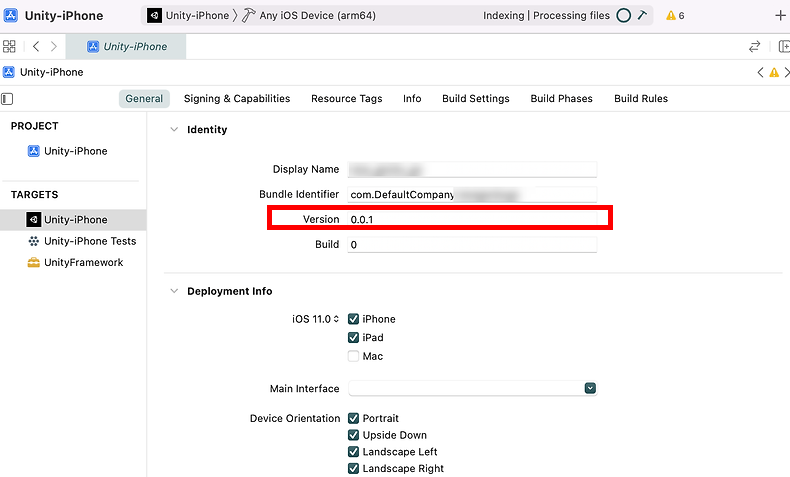Image resolution: width=790 pixels, height=477 pixels.
Task: Collapse the Deployment Info section
Action: tap(174, 291)
